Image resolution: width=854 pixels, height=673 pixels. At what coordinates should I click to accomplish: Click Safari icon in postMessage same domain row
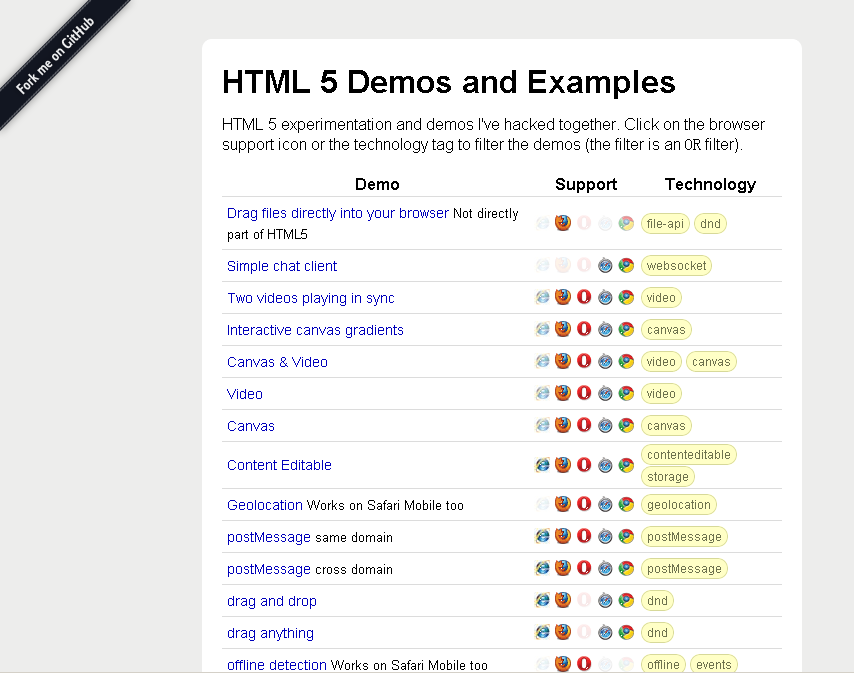[605, 537]
